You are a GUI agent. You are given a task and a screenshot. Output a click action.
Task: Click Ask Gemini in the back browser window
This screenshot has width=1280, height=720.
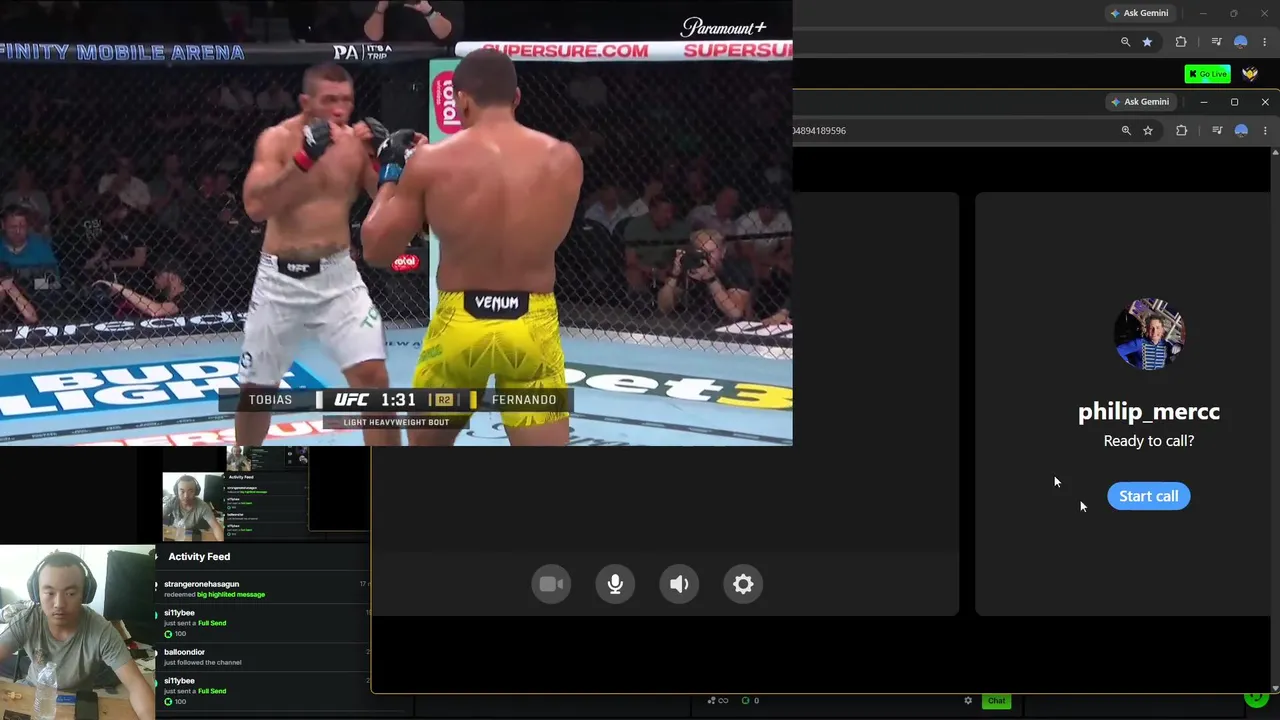[1139, 13]
